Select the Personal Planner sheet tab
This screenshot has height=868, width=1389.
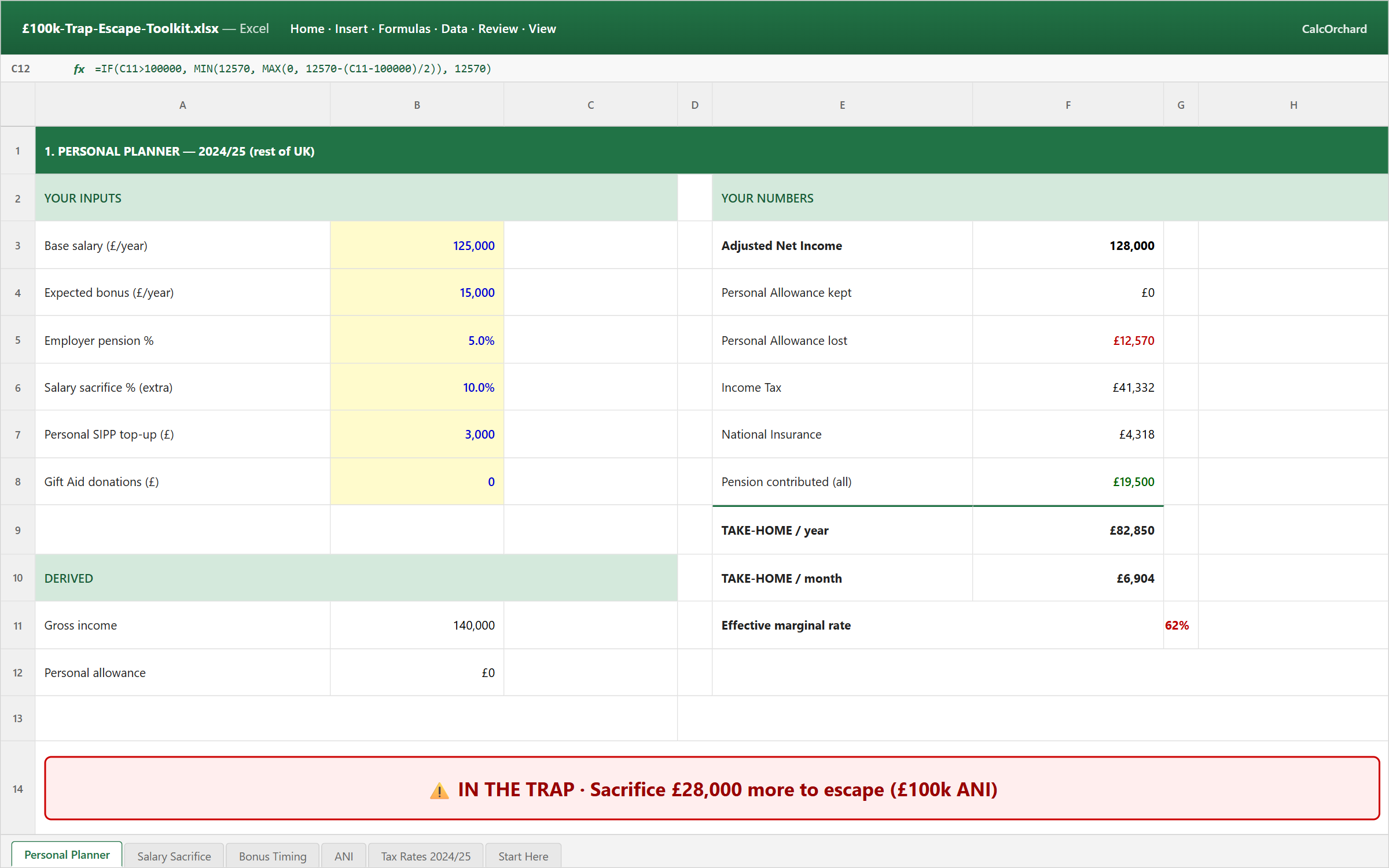[x=67, y=855]
